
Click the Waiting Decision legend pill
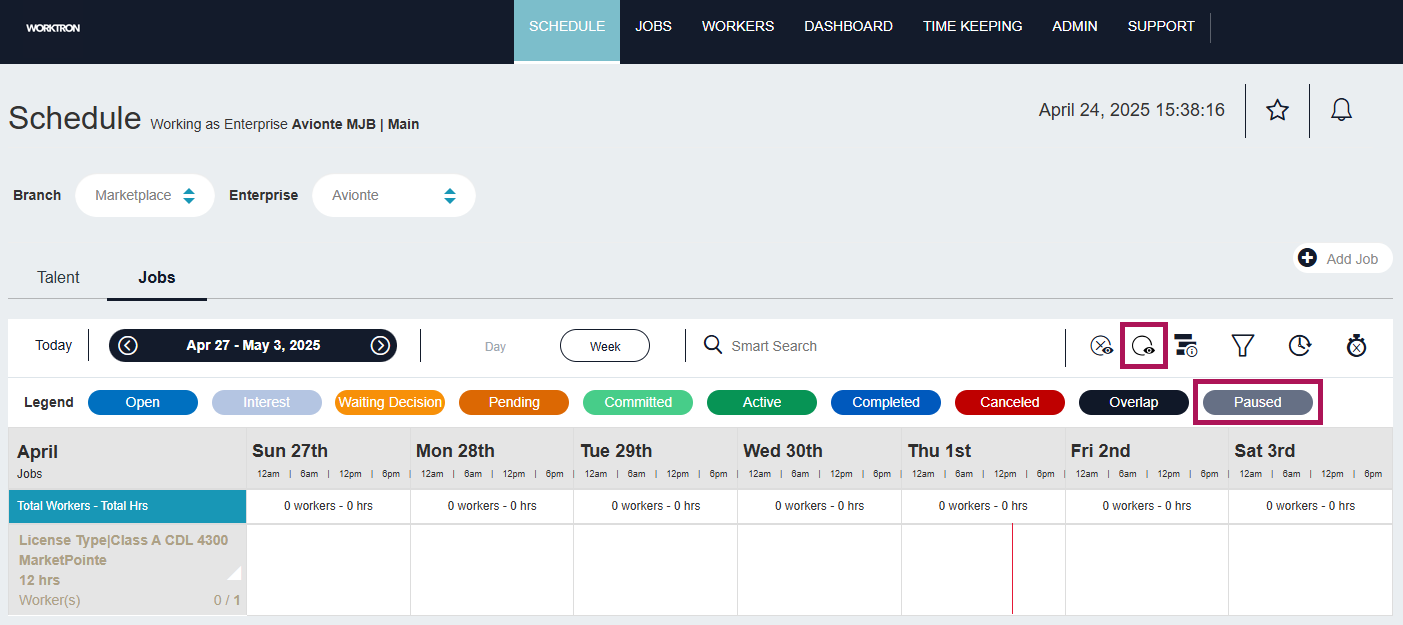[x=390, y=402]
